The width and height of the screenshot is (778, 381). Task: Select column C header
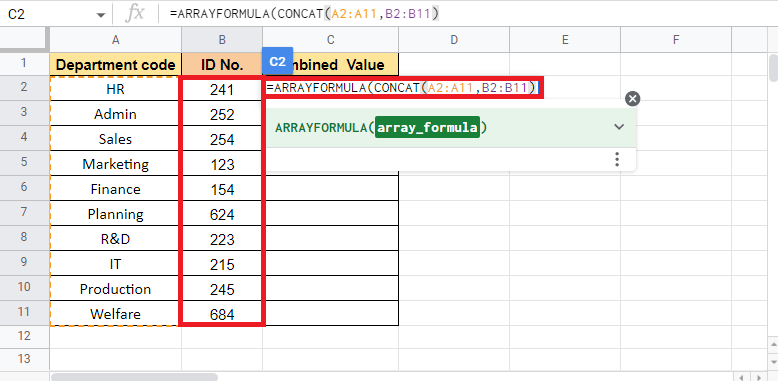pos(330,40)
